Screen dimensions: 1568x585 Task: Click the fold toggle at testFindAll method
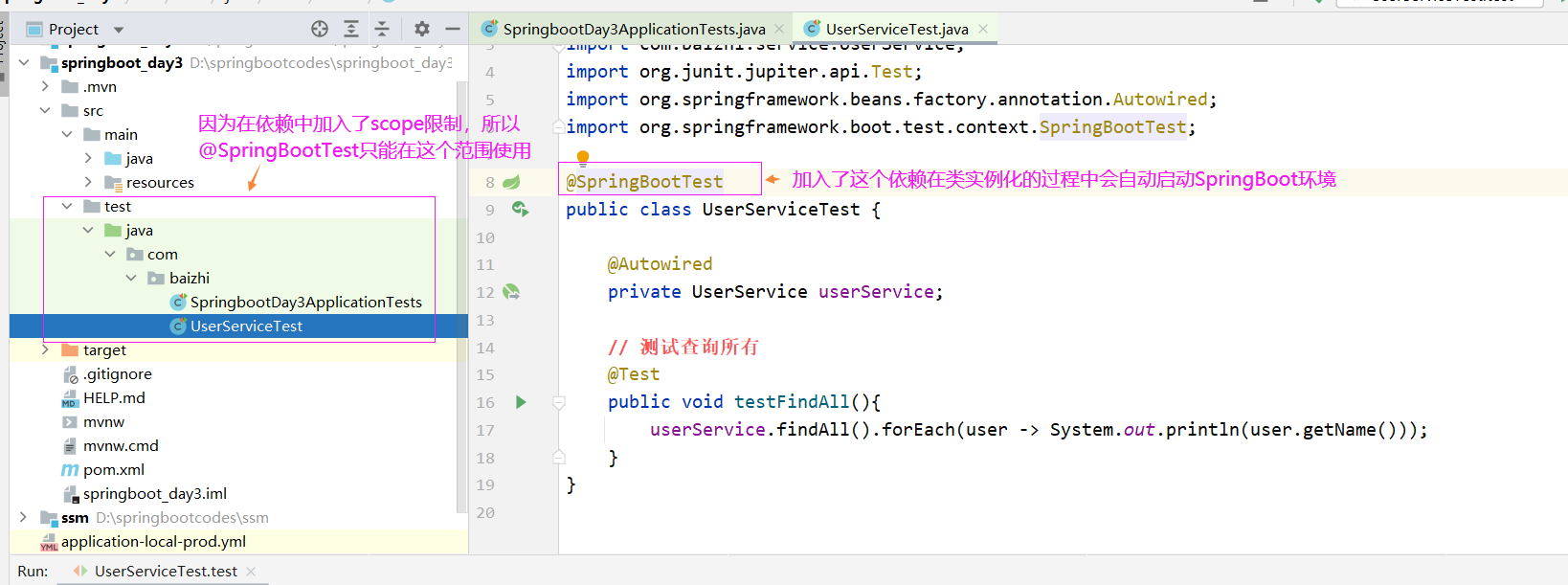(559, 402)
